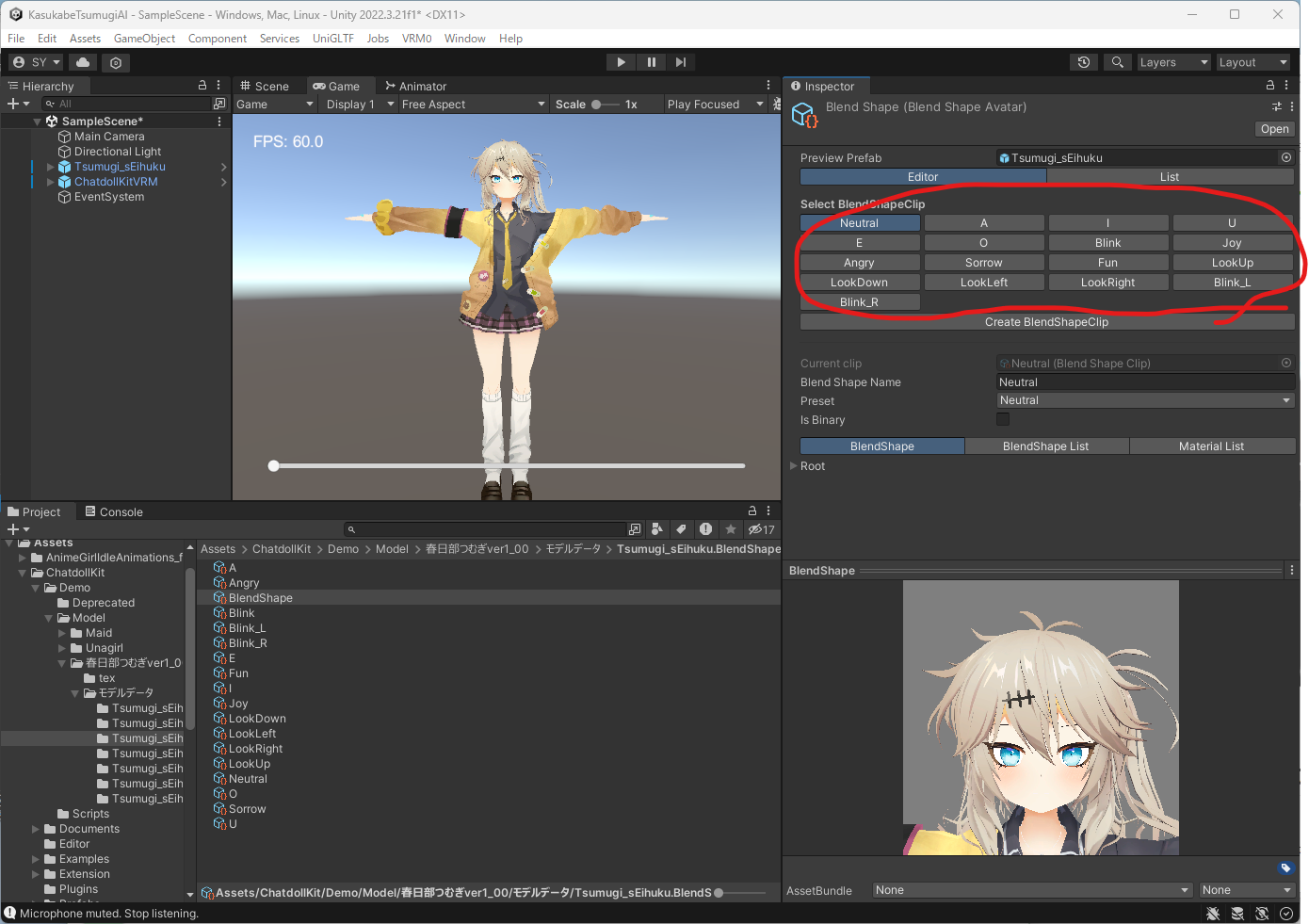Screen dimensions: 1309x924
Task: Switch to the Scene tab
Action: click(x=265, y=86)
